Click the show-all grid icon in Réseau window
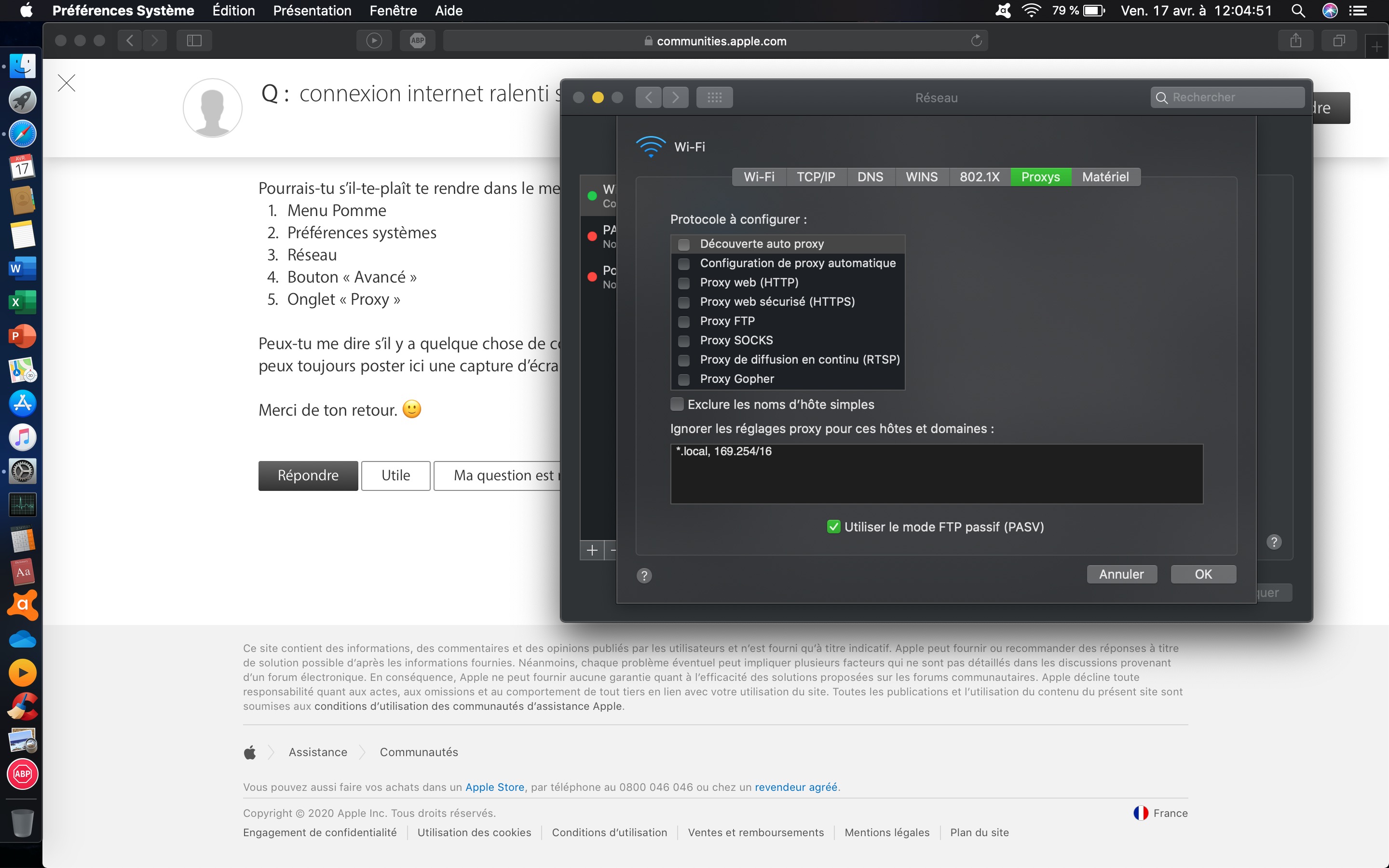This screenshot has height=868, width=1389. (714, 97)
